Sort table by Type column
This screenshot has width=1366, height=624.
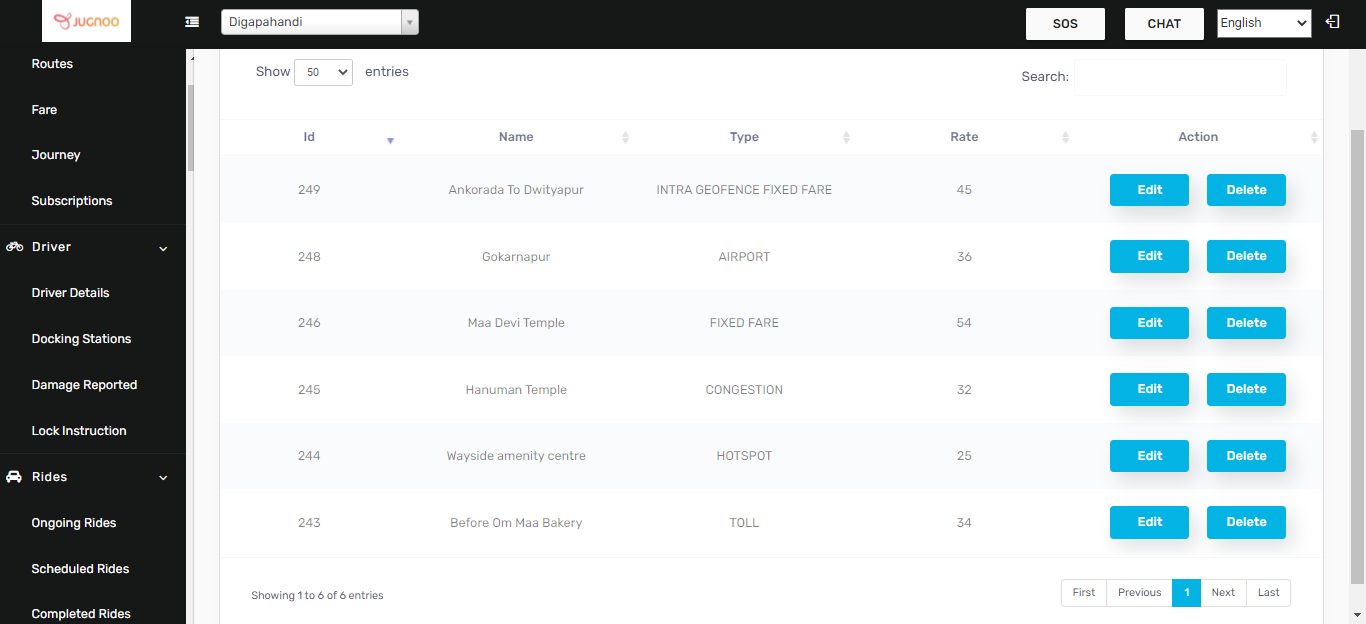pyautogui.click(x=744, y=137)
